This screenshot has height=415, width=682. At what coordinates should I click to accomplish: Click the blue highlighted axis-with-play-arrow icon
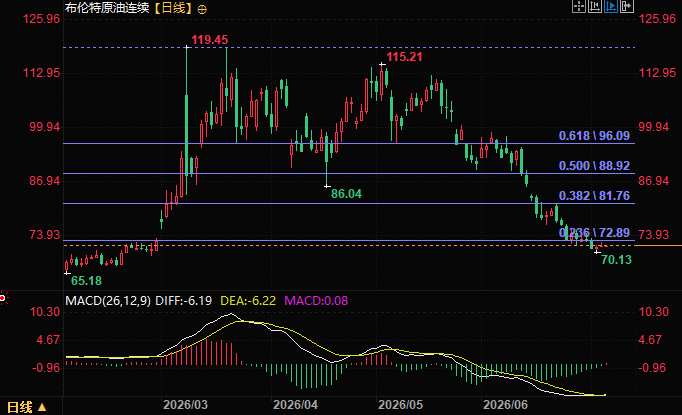point(611,6)
